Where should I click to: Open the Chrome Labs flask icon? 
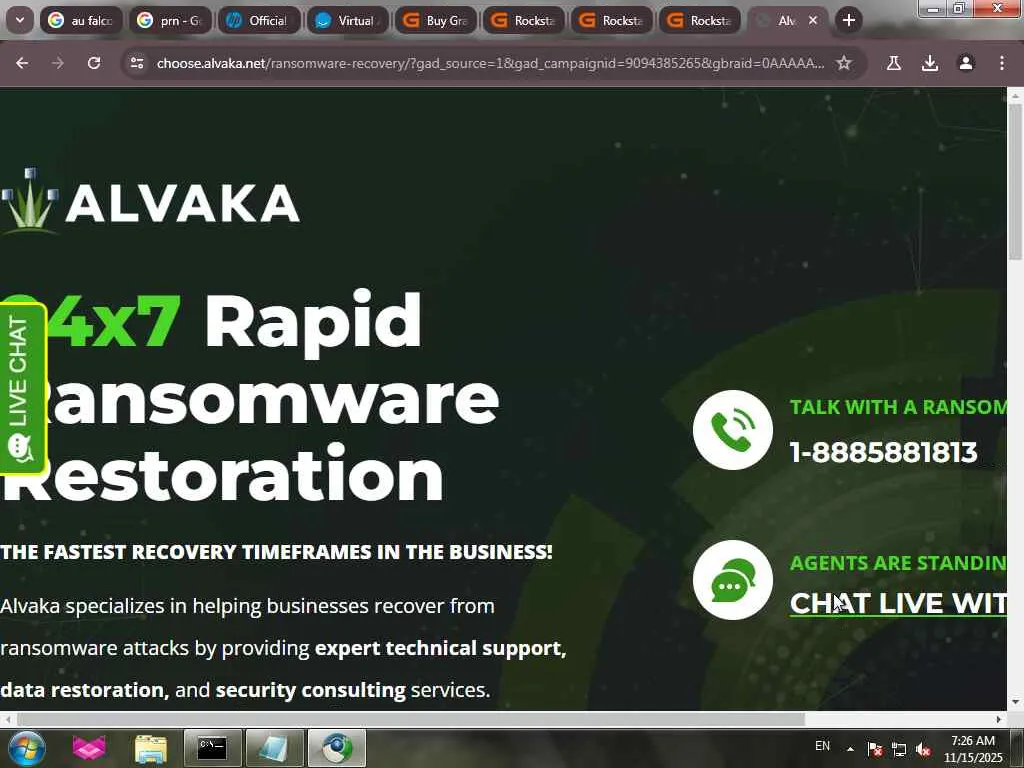tap(893, 63)
